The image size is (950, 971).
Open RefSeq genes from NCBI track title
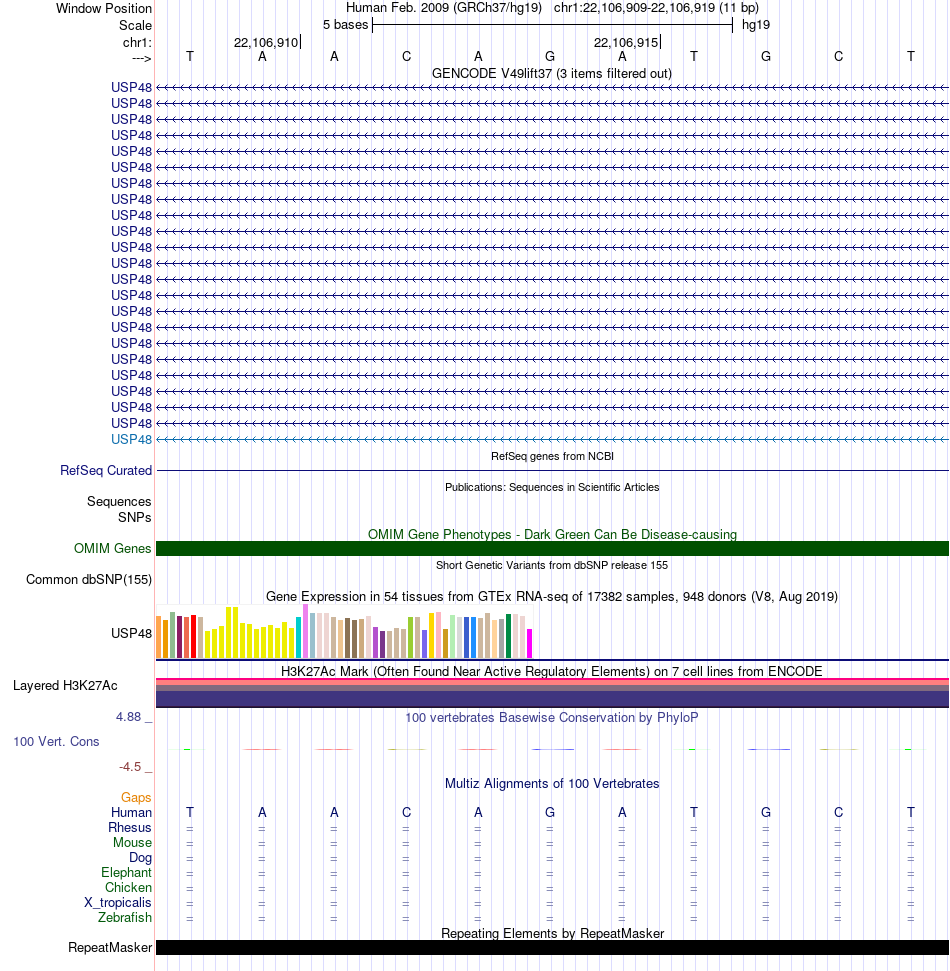552,456
